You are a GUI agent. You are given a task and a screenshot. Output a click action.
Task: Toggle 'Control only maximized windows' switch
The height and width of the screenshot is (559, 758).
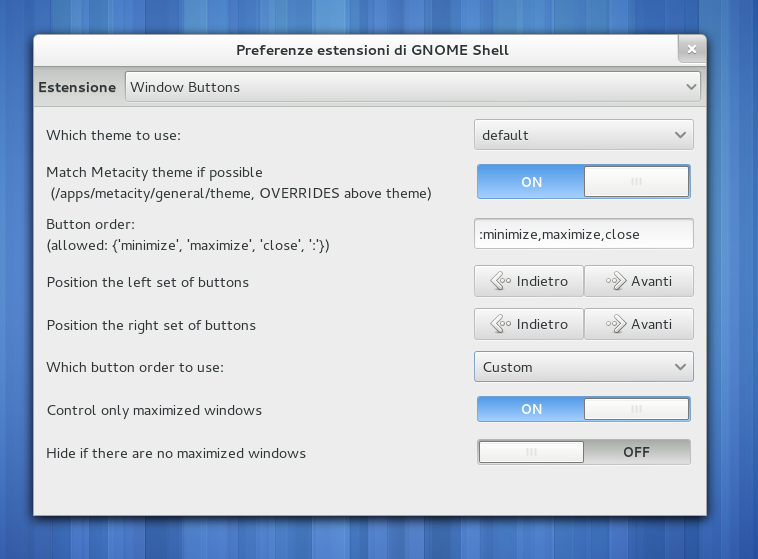(x=583, y=409)
